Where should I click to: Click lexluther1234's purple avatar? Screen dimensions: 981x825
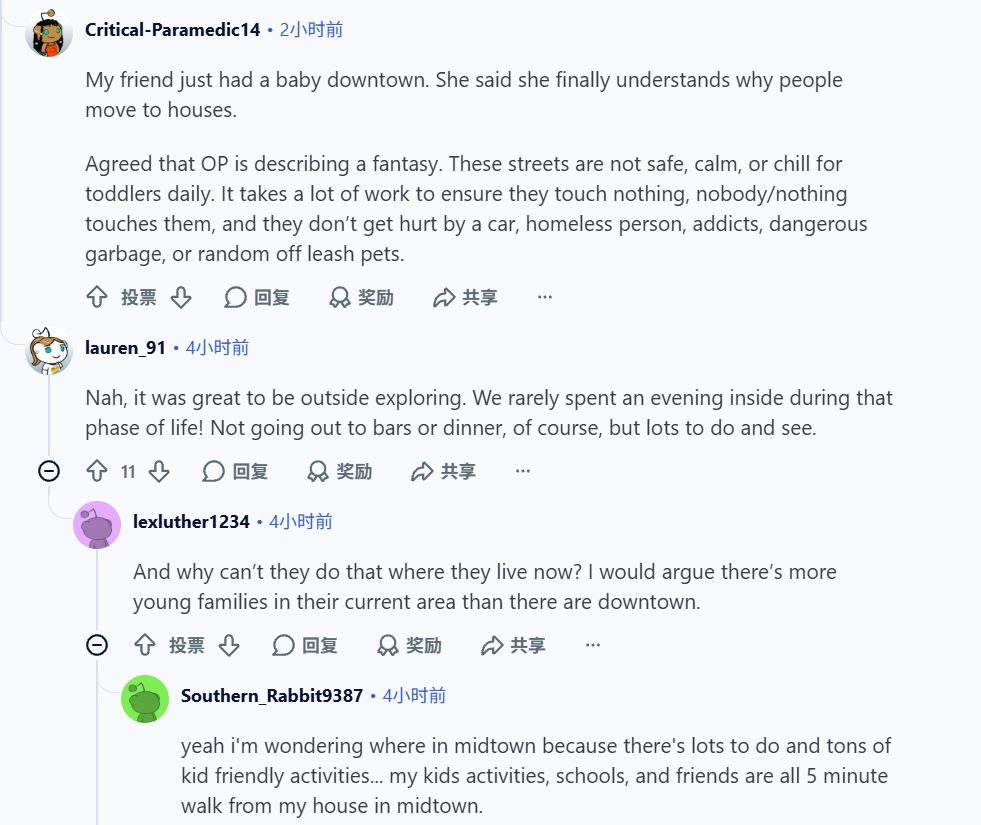tap(97, 525)
